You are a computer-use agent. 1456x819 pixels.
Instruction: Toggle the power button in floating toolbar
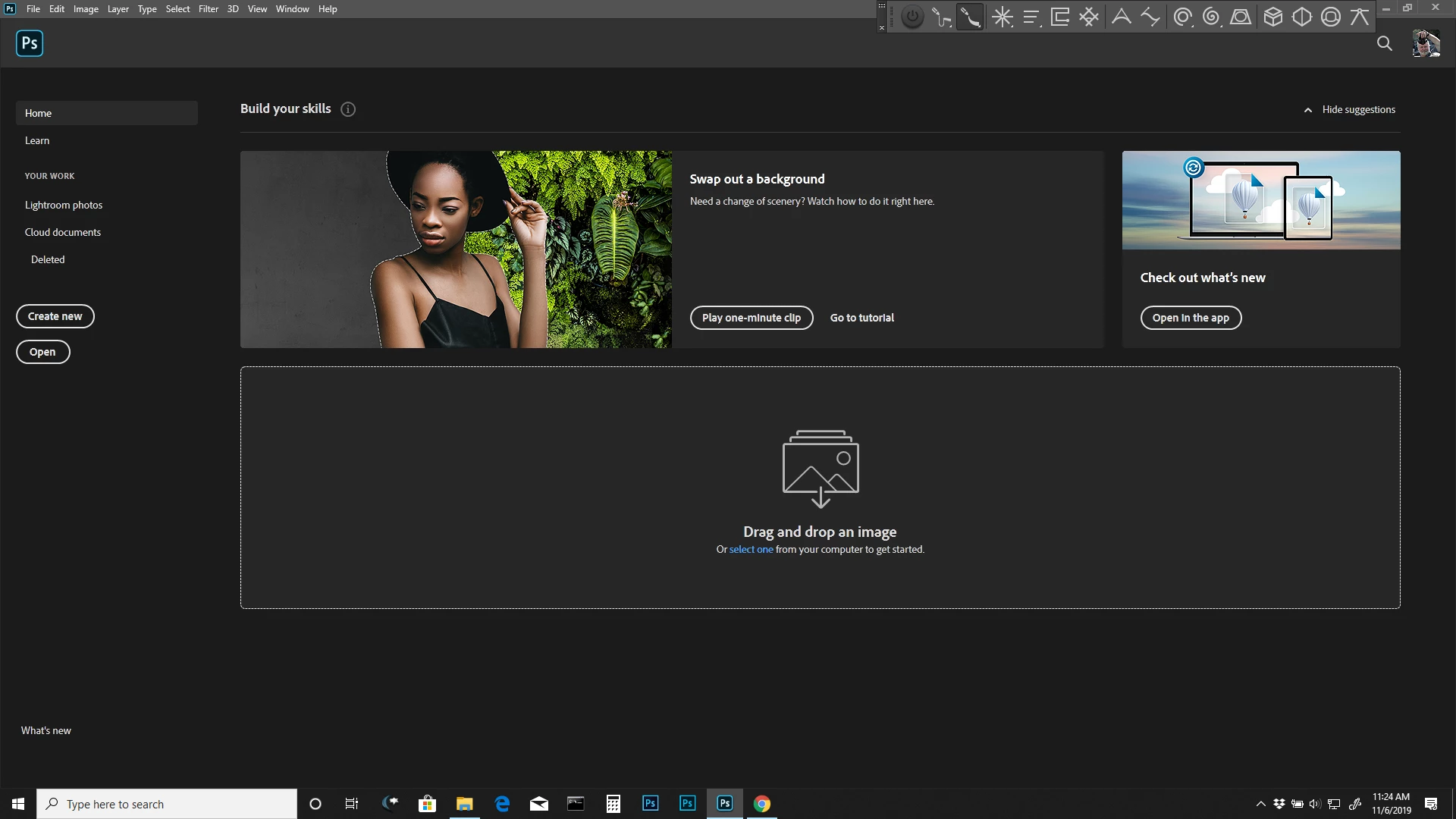[x=912, y=17]
